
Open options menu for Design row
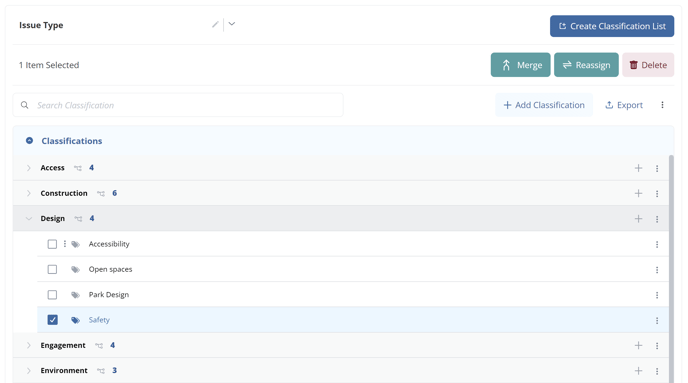657,219
